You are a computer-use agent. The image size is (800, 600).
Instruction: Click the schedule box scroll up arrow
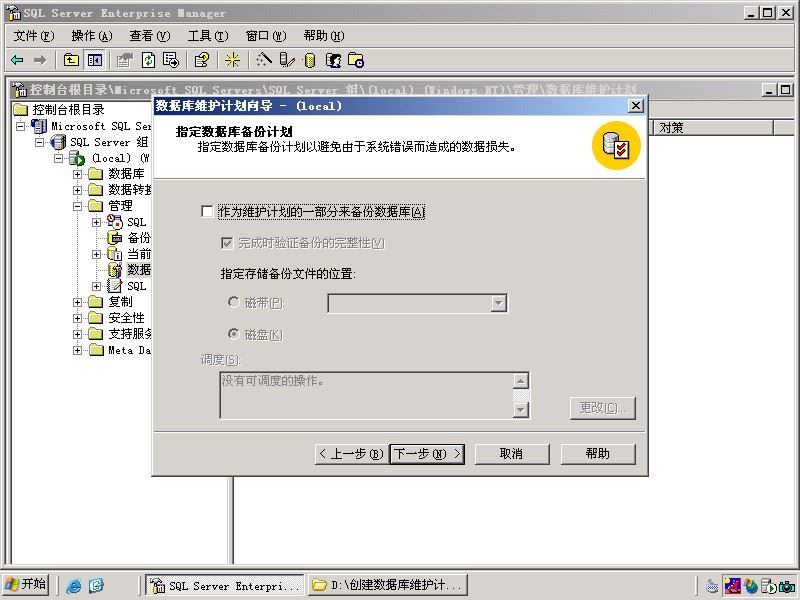[x=520, y=381]
